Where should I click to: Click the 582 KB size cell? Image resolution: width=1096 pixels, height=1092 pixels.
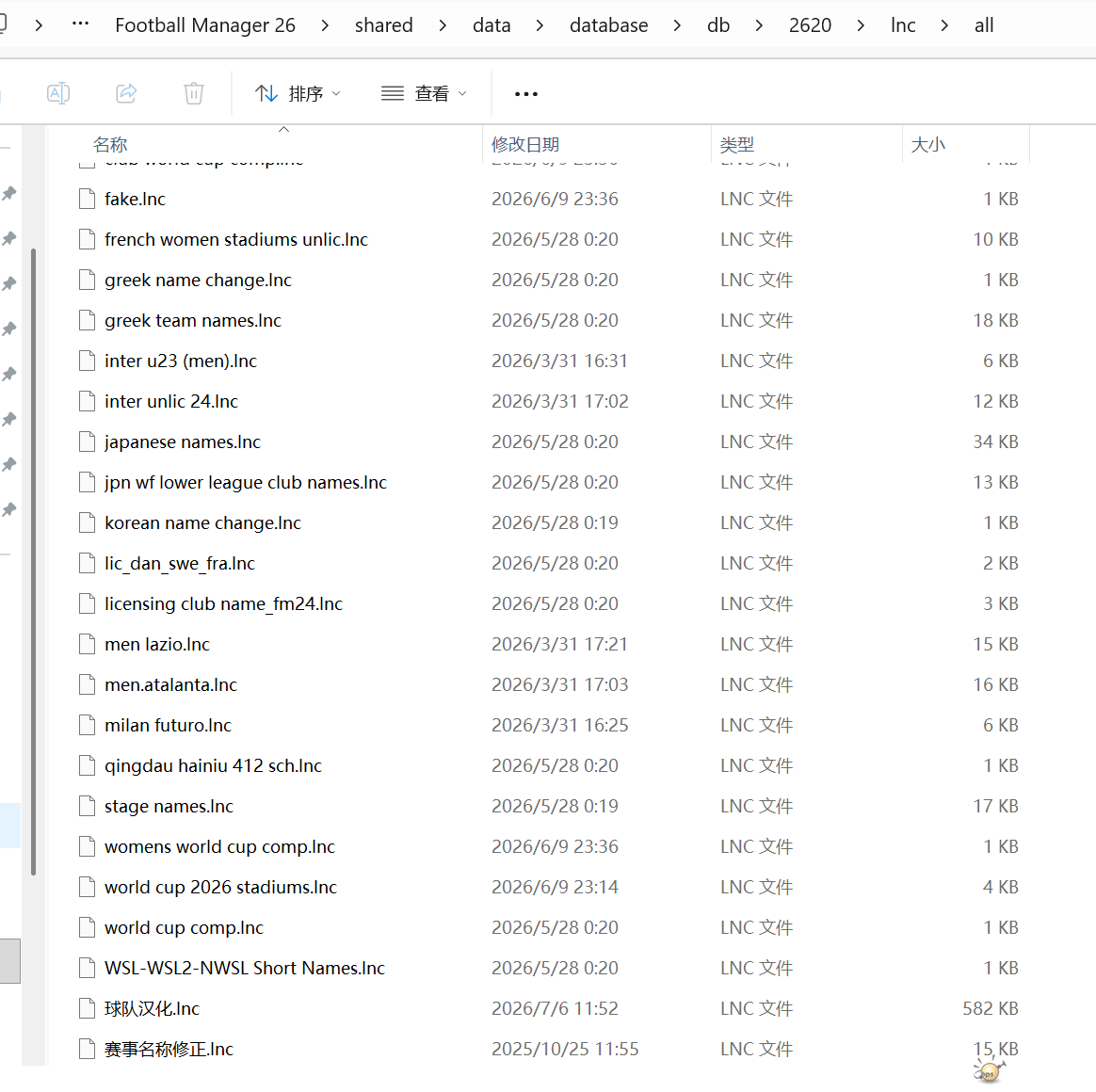point(990,1009)
